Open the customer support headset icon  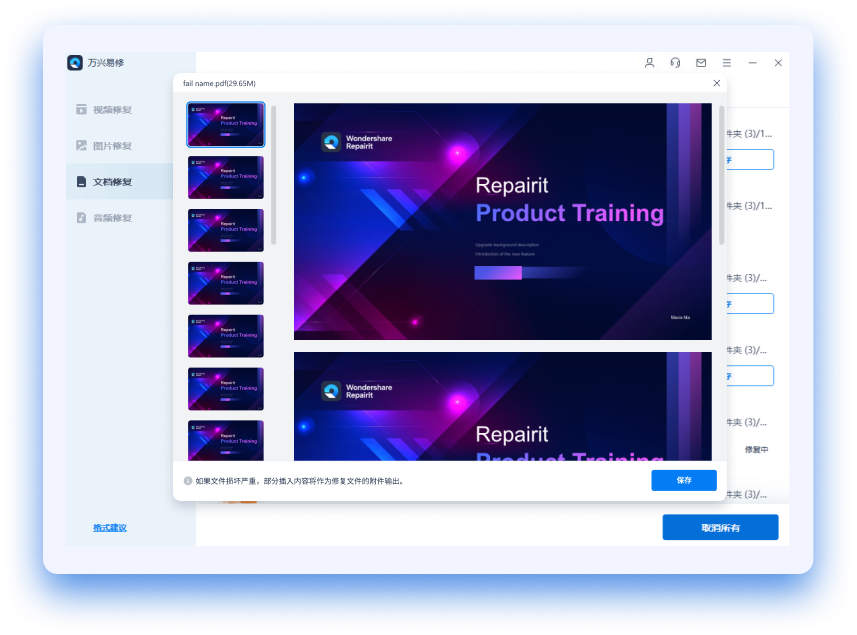[675, 63]
